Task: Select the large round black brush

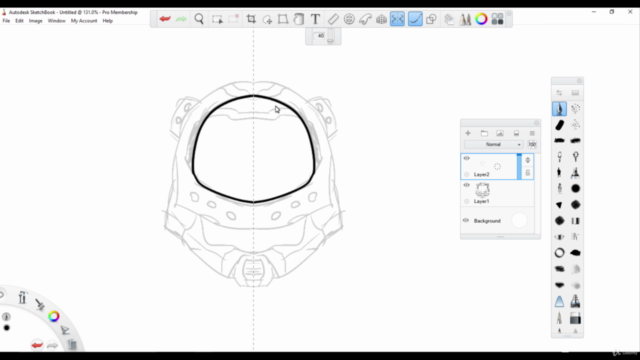Action: click(x=576, y=189)
